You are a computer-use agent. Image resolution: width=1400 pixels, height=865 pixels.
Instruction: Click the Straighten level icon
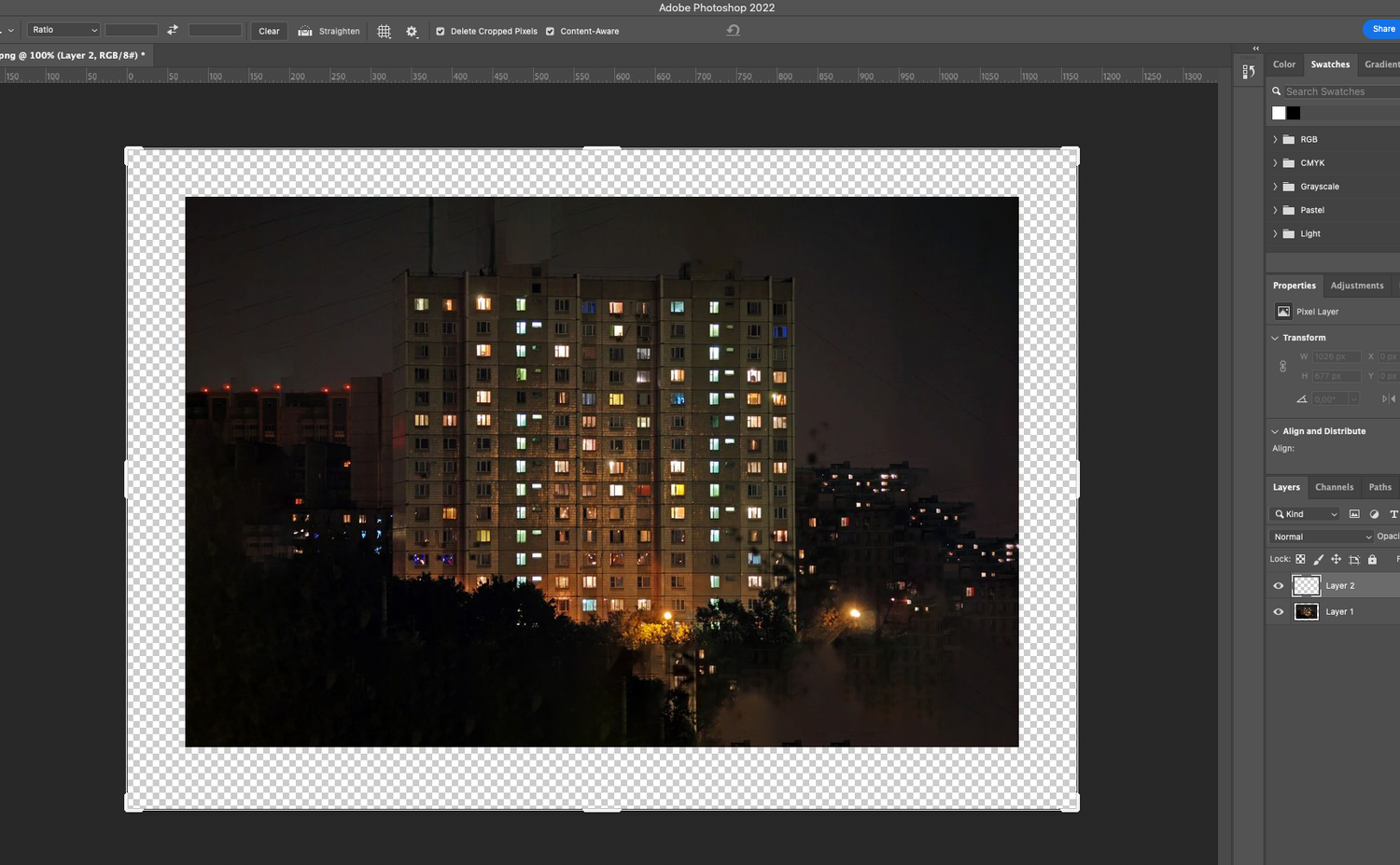pos(305,31)
